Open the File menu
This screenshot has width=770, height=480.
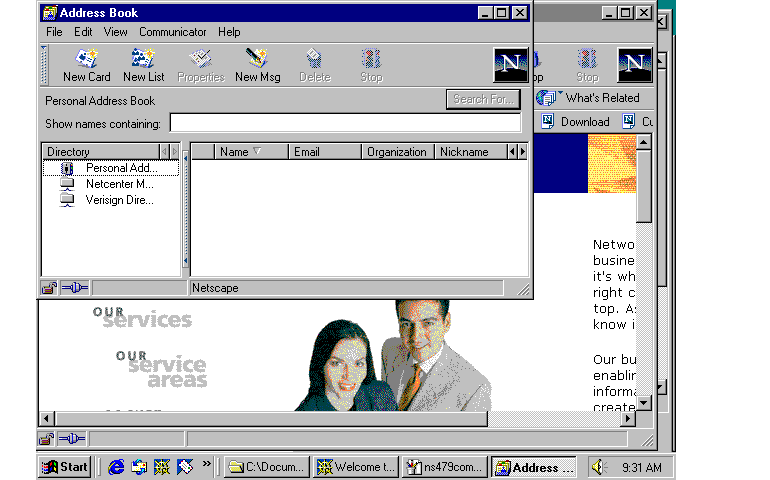pos(54,32)
